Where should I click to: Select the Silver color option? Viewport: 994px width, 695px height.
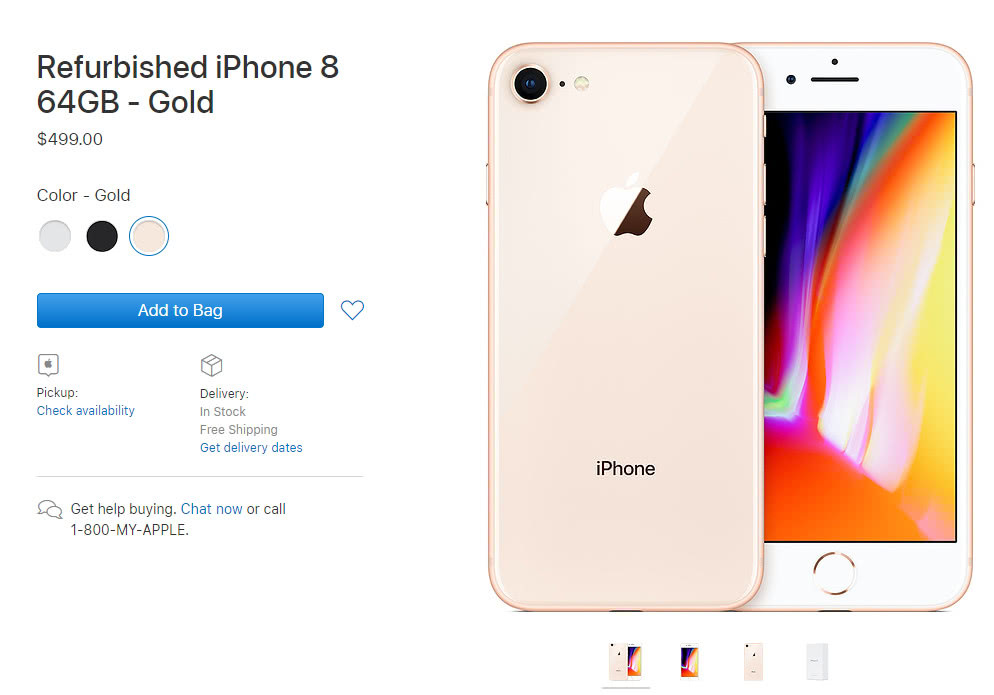[55, 236]
